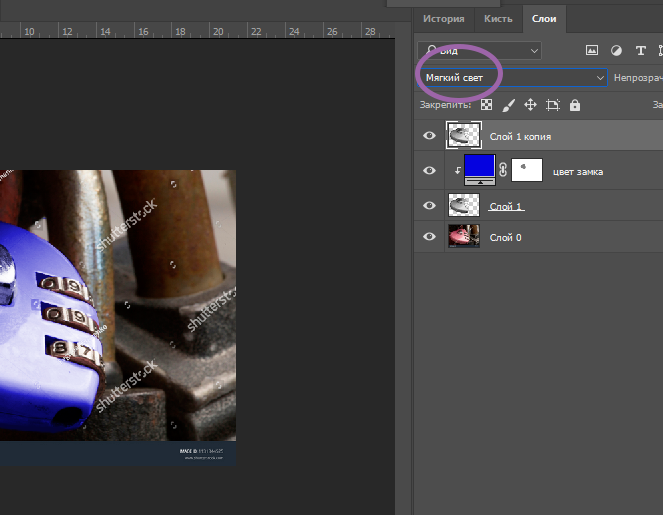Select the цвет замка layer mask thumbnail

tap(527, 170)
